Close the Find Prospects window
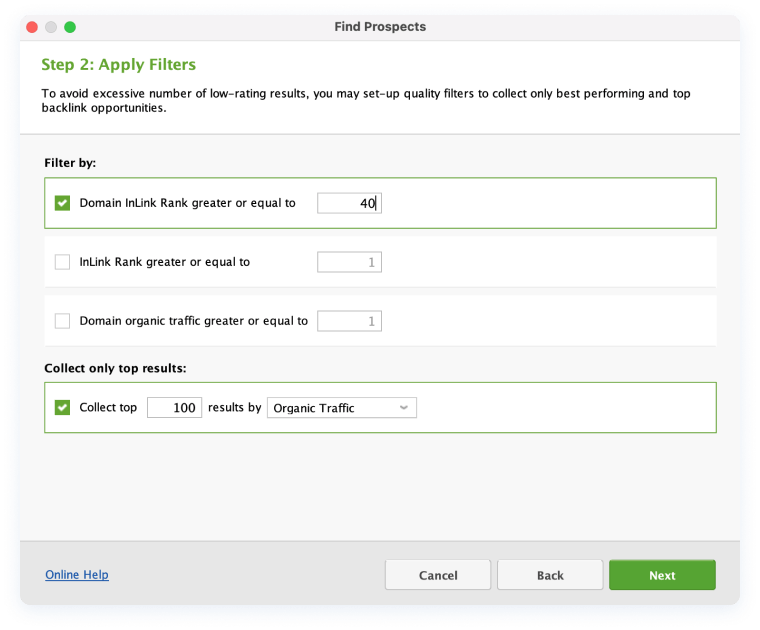This screenshot has width=760, height=630. (x=32, y=27)
